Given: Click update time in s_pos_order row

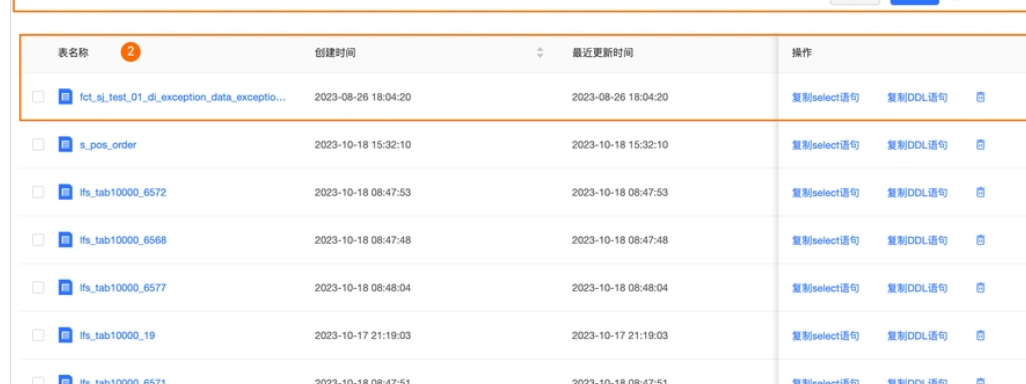Looking at the screenshot, I should click(620, 145).
